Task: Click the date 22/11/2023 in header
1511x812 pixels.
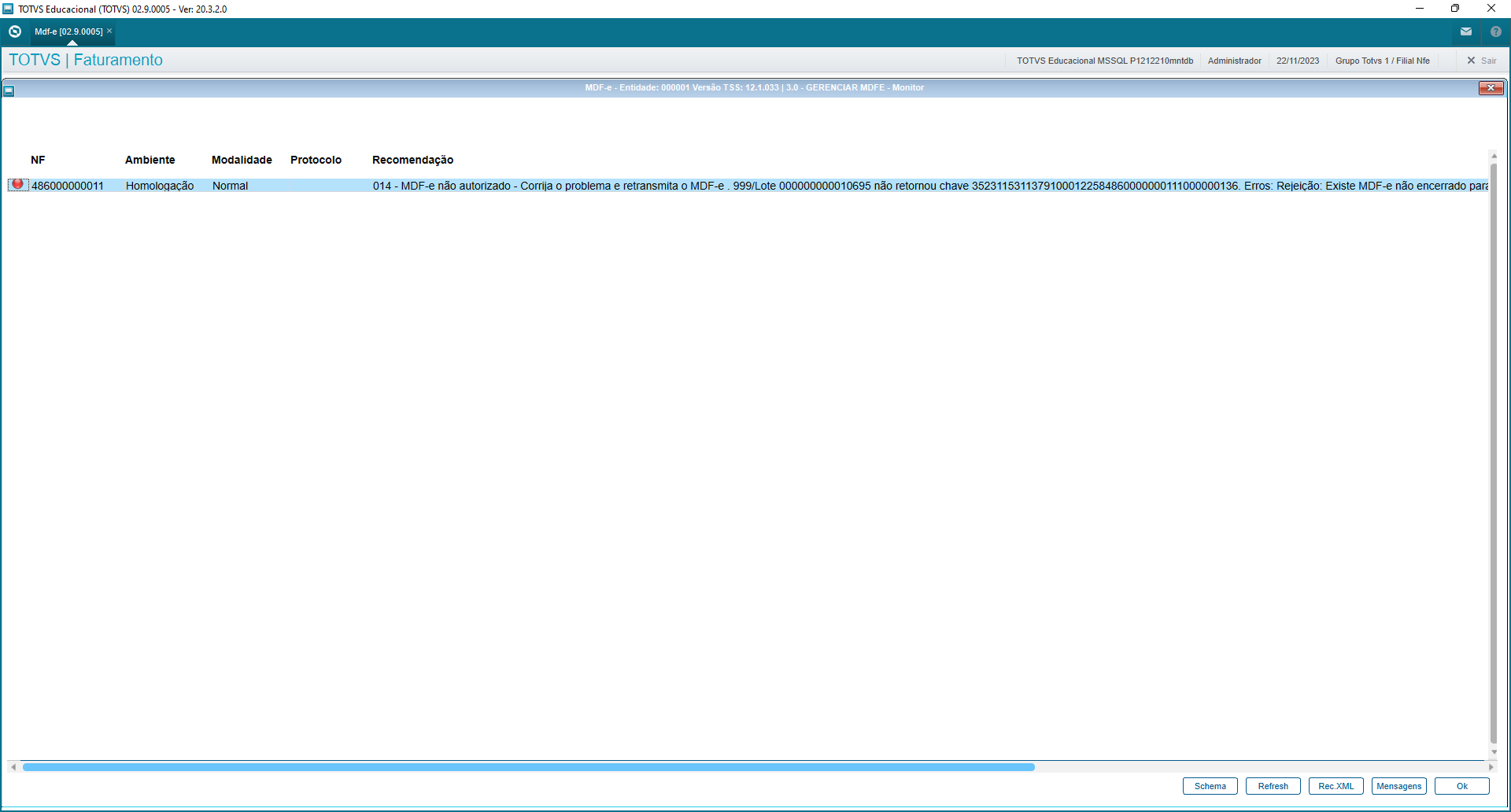Action: 1298,61
